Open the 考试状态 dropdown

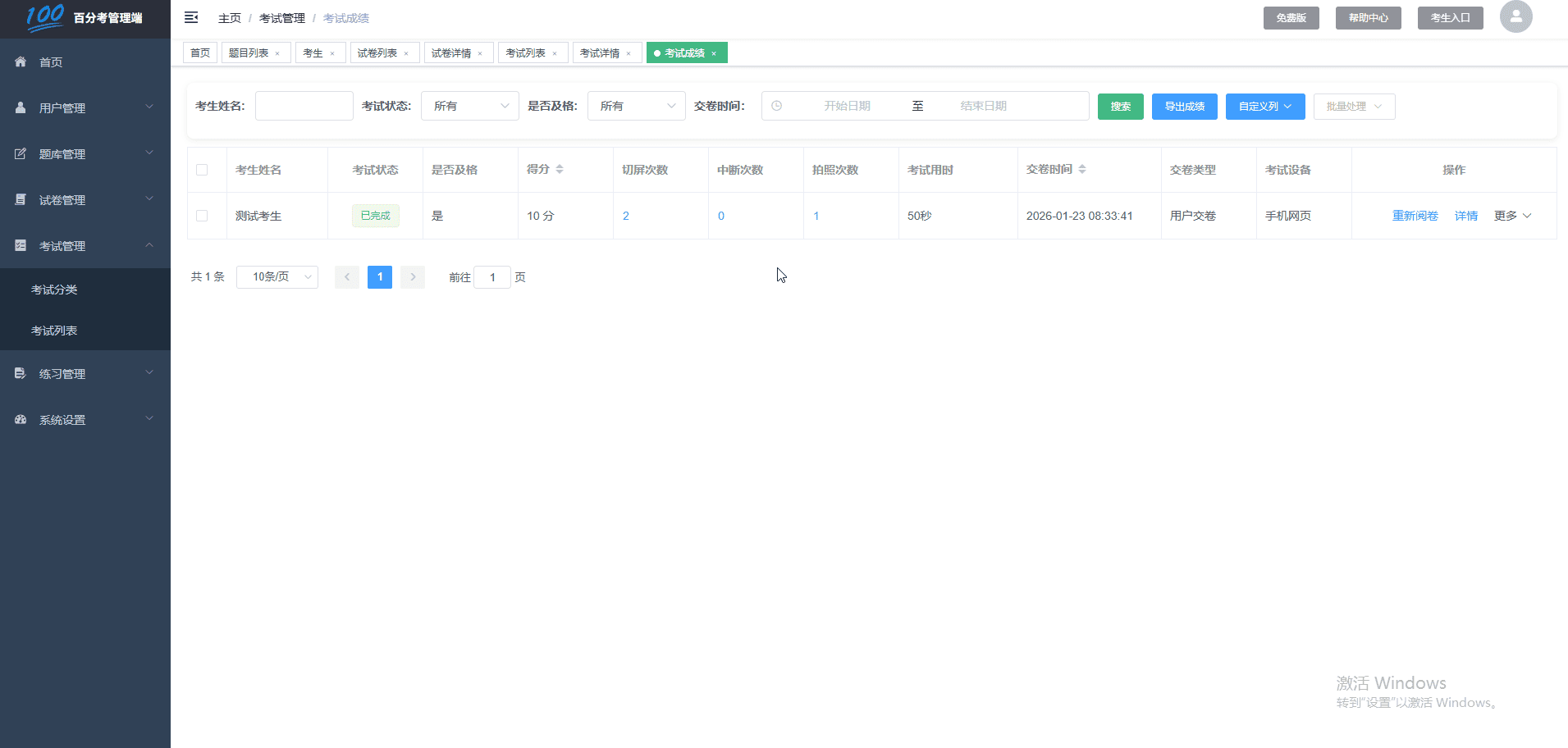click(469, 106)
